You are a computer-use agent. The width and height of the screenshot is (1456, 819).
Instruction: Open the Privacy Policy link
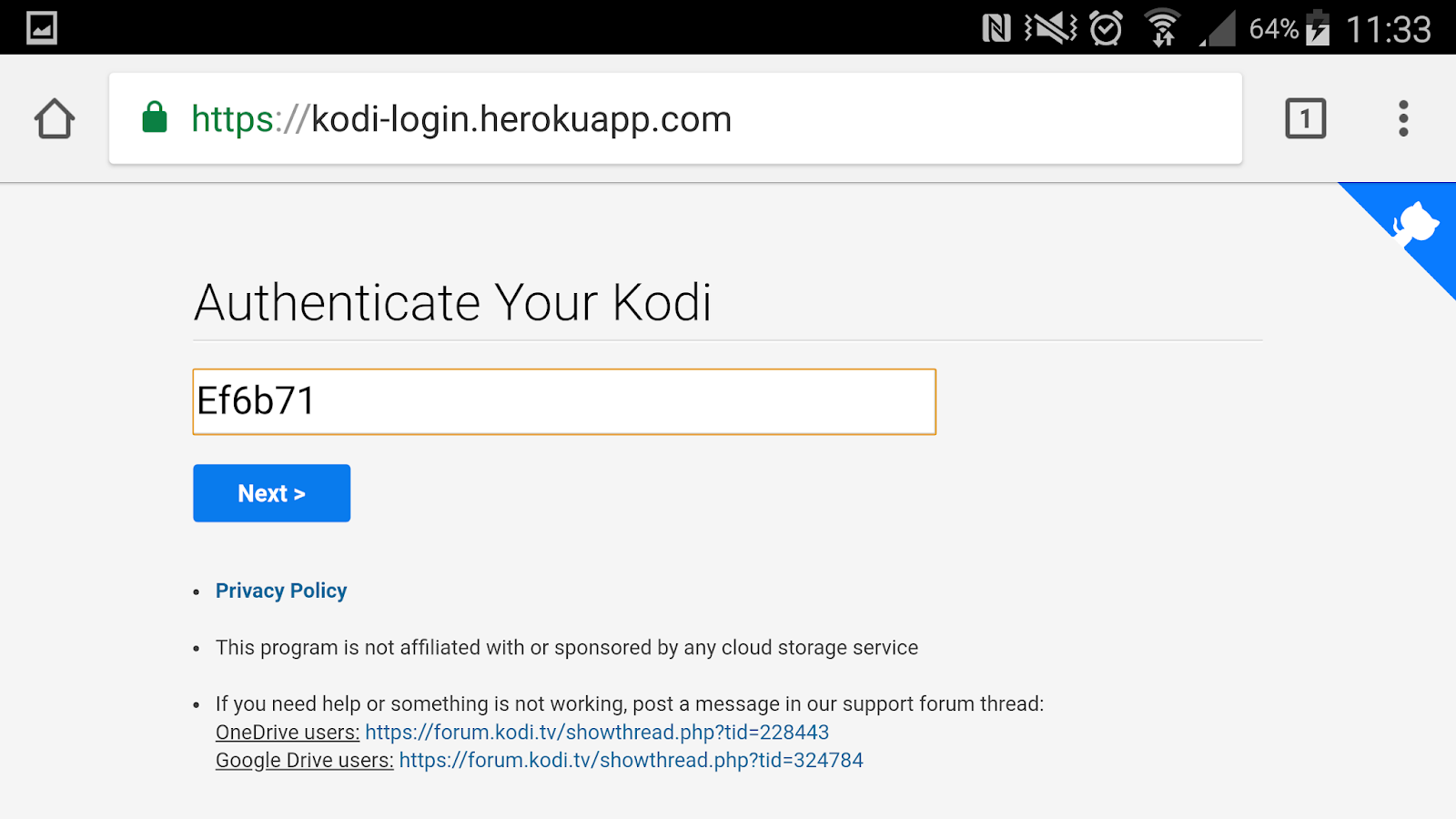[x=281, y=591]
